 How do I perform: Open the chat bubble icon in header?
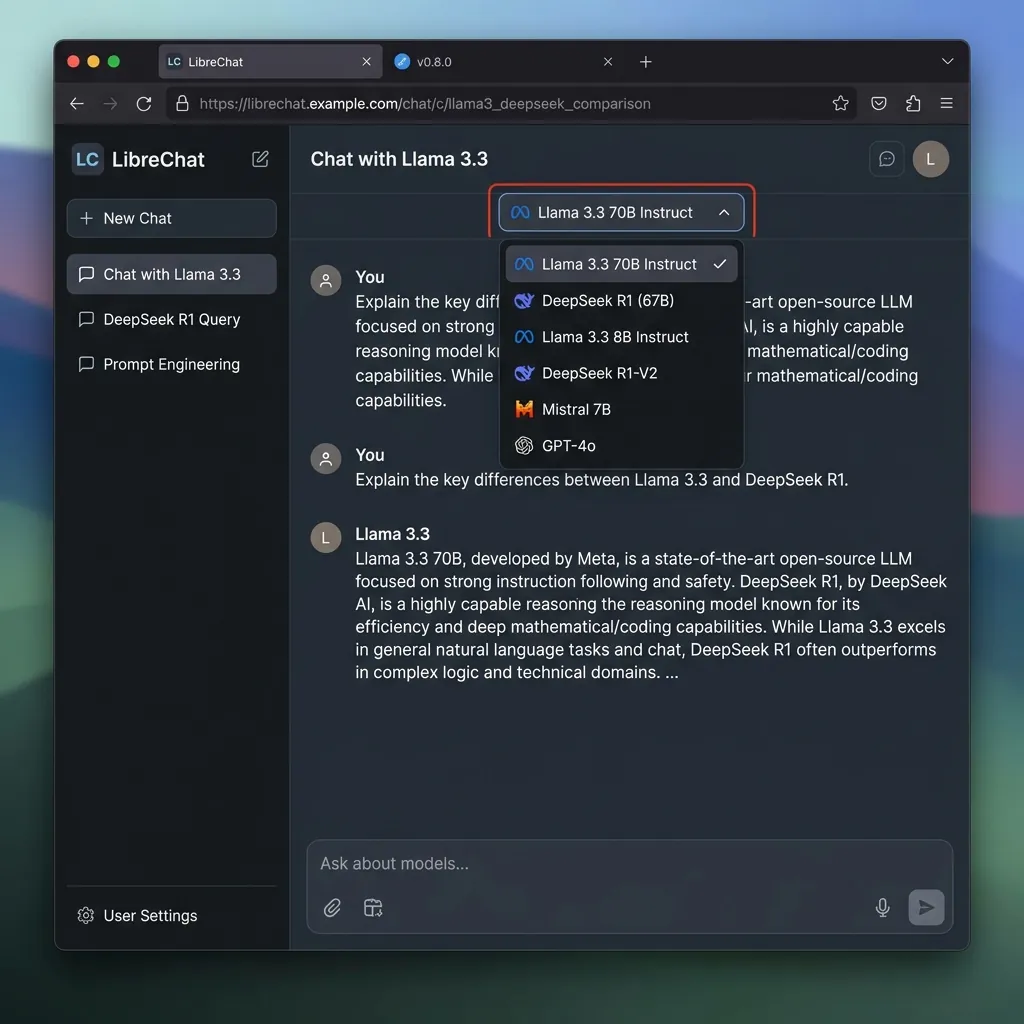click(x=886, y=159)
